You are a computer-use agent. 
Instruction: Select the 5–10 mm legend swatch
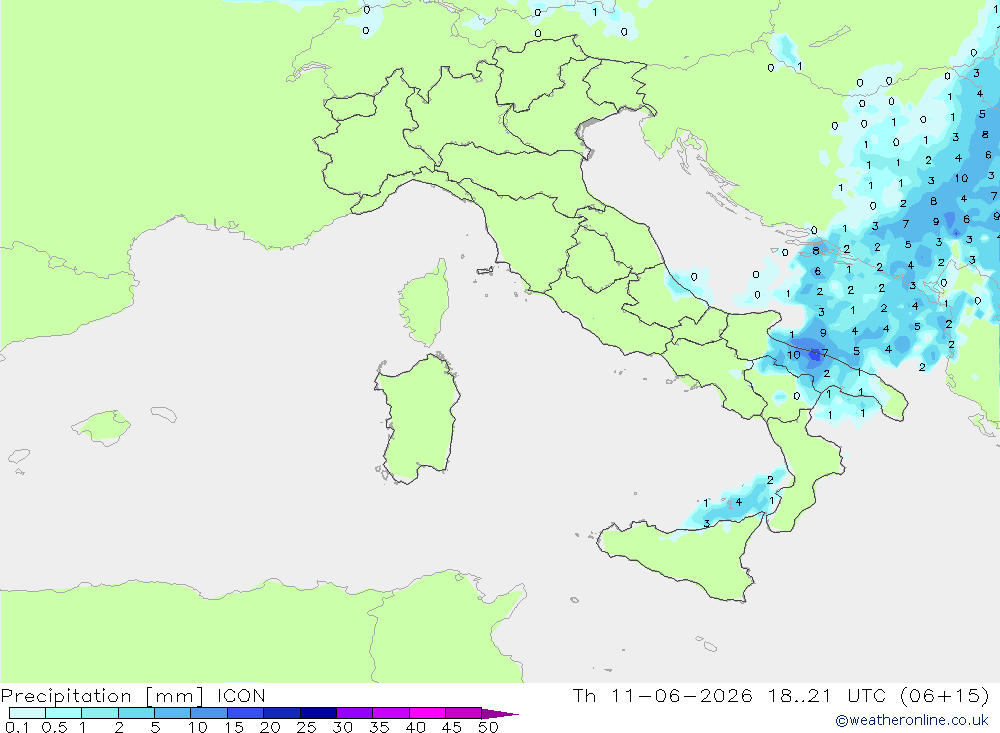pos(173,713)
